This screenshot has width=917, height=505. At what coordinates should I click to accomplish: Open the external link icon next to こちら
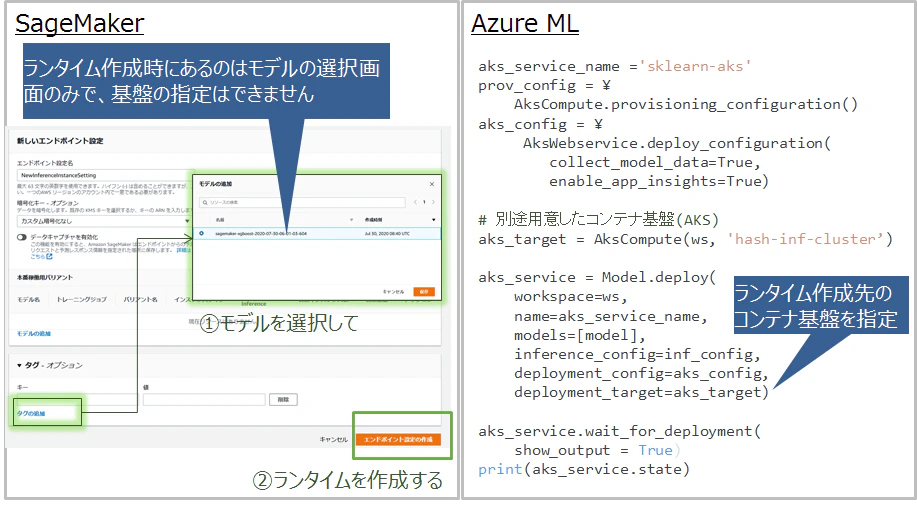point(50,257)
